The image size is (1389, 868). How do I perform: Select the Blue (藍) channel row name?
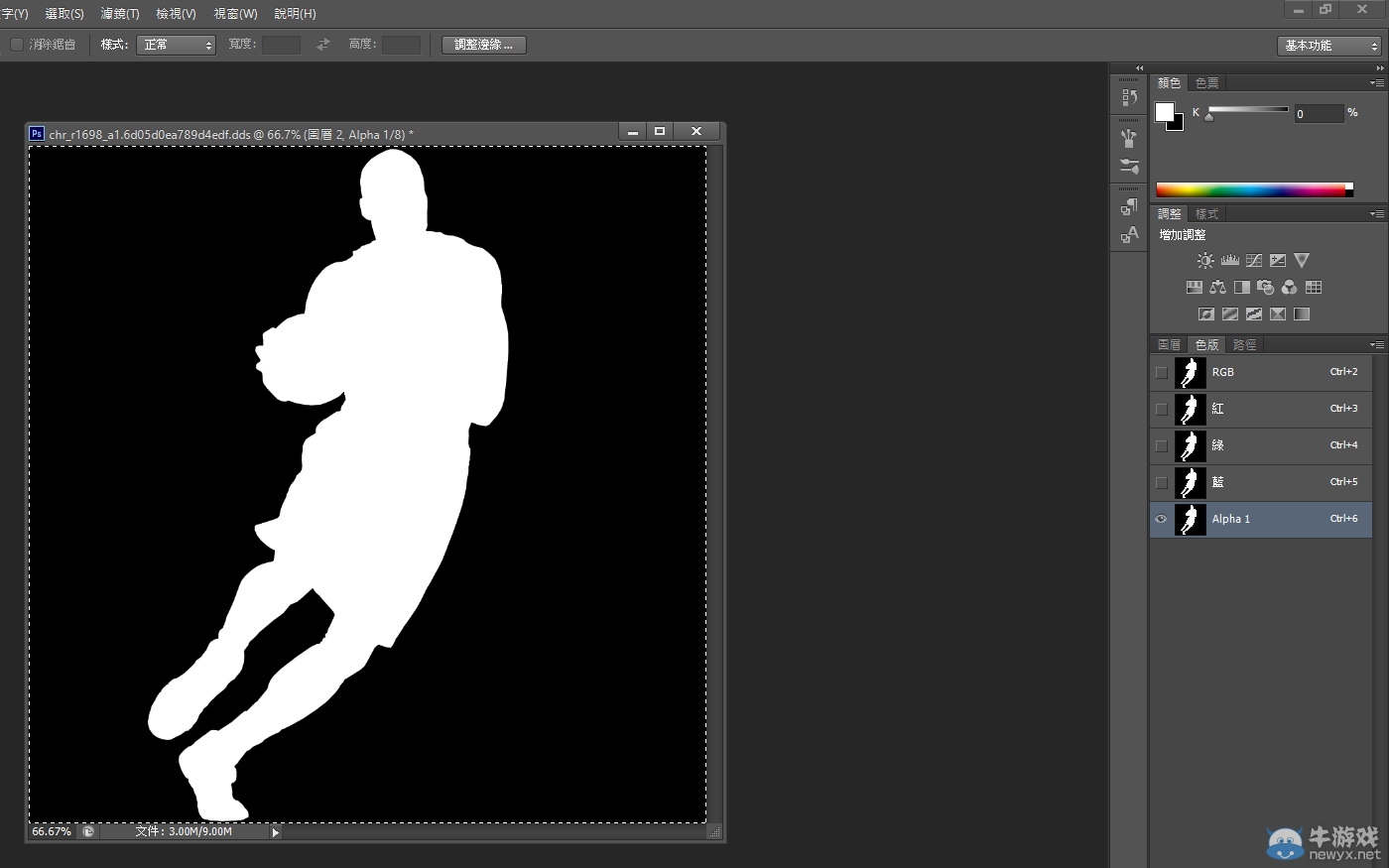[1218, 483]
